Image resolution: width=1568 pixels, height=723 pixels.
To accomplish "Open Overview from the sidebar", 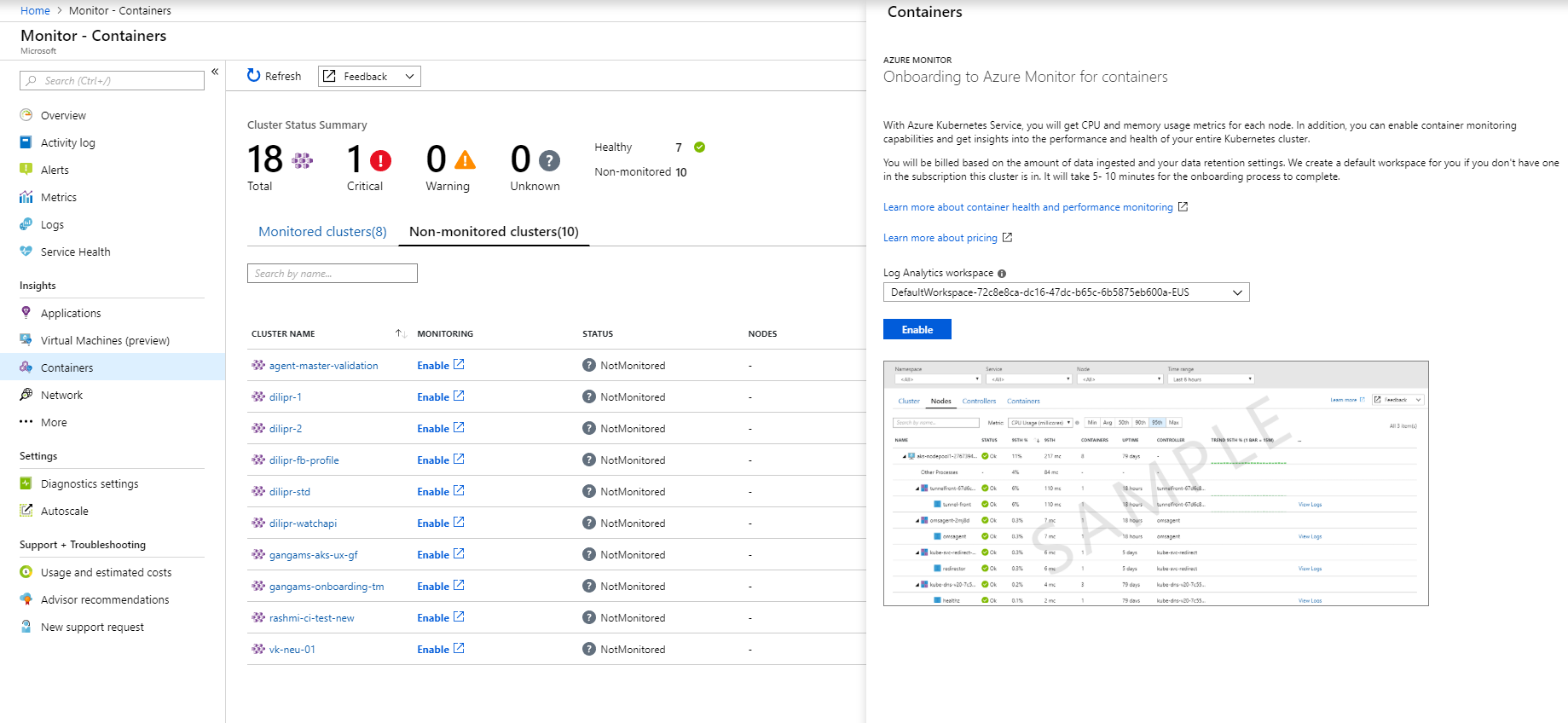I will (x=63, y=115).
